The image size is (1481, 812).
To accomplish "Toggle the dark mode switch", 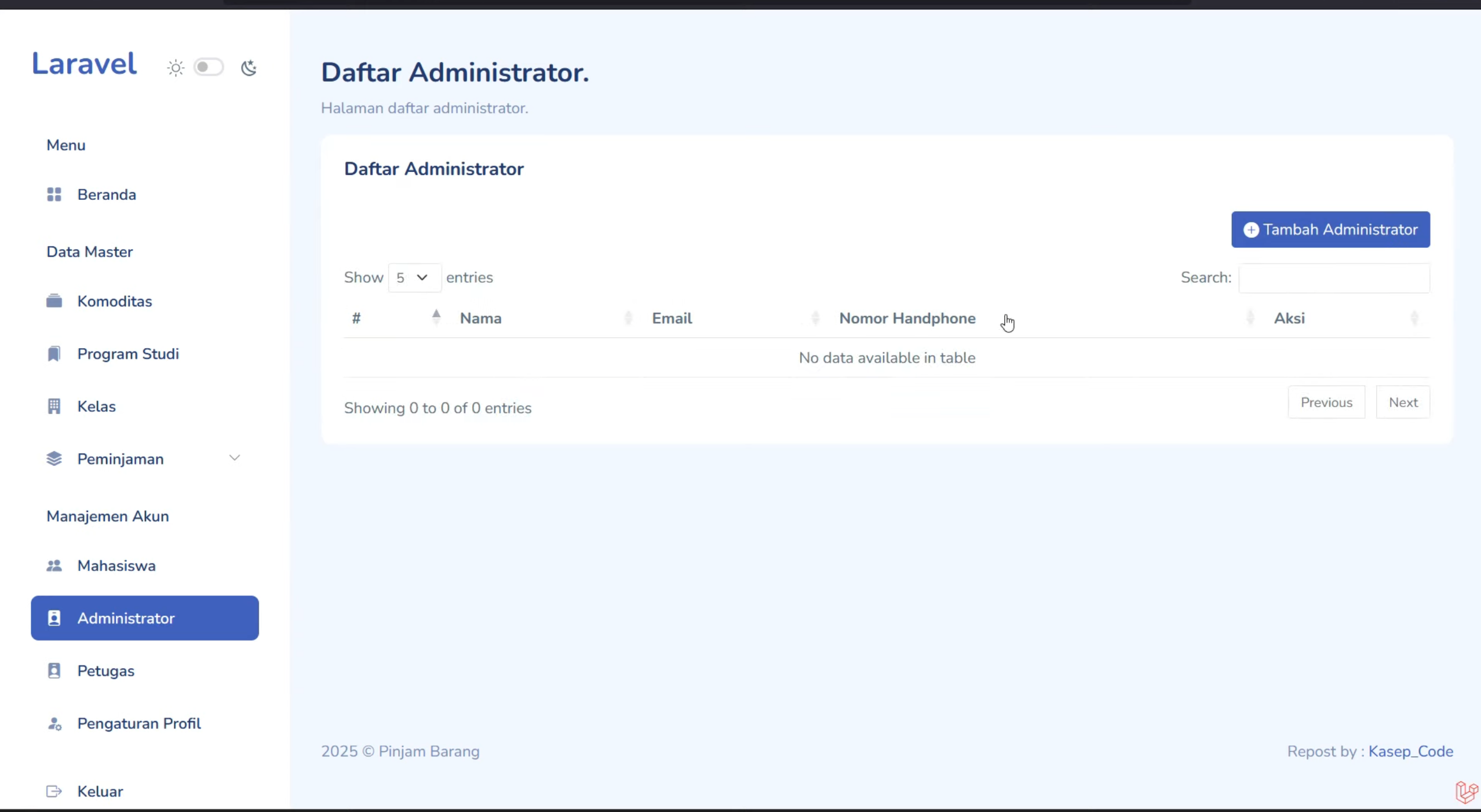I will 209,67.
